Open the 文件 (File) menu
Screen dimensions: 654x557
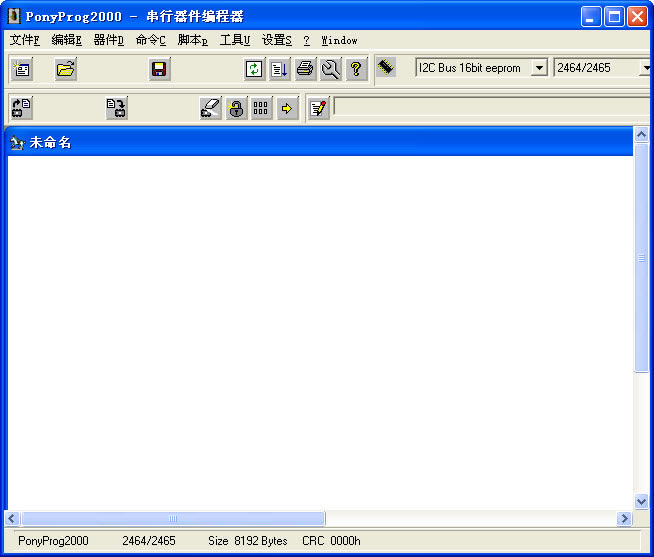pyautogui.click(x=24, y=41)
